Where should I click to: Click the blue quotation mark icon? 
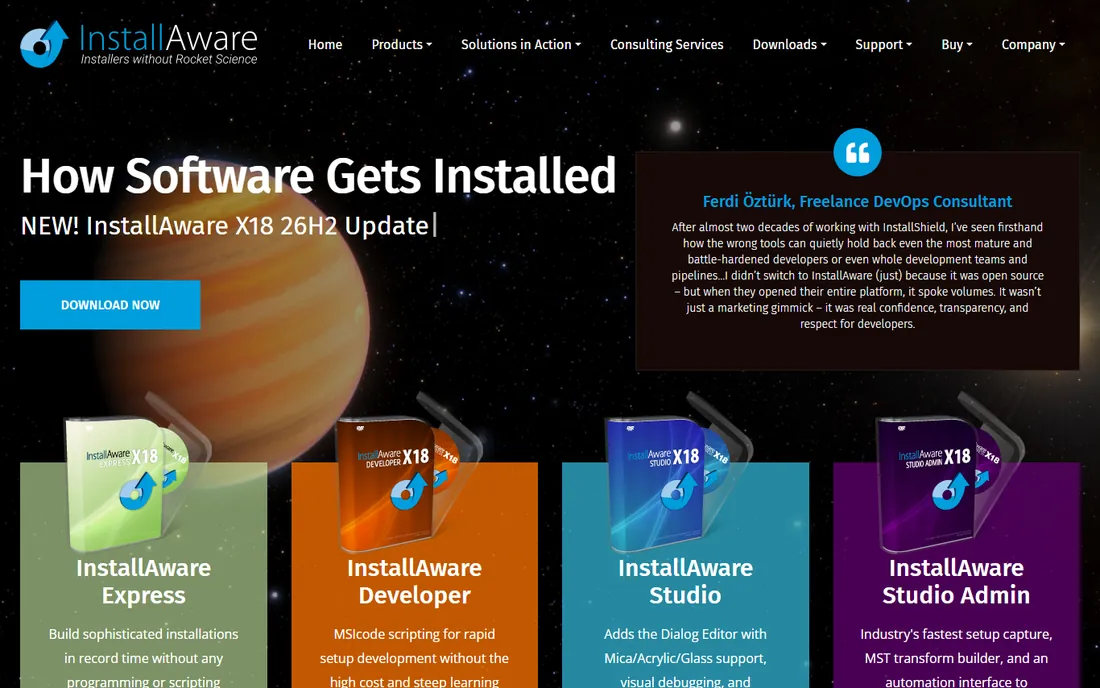click(x=857, y=152)
